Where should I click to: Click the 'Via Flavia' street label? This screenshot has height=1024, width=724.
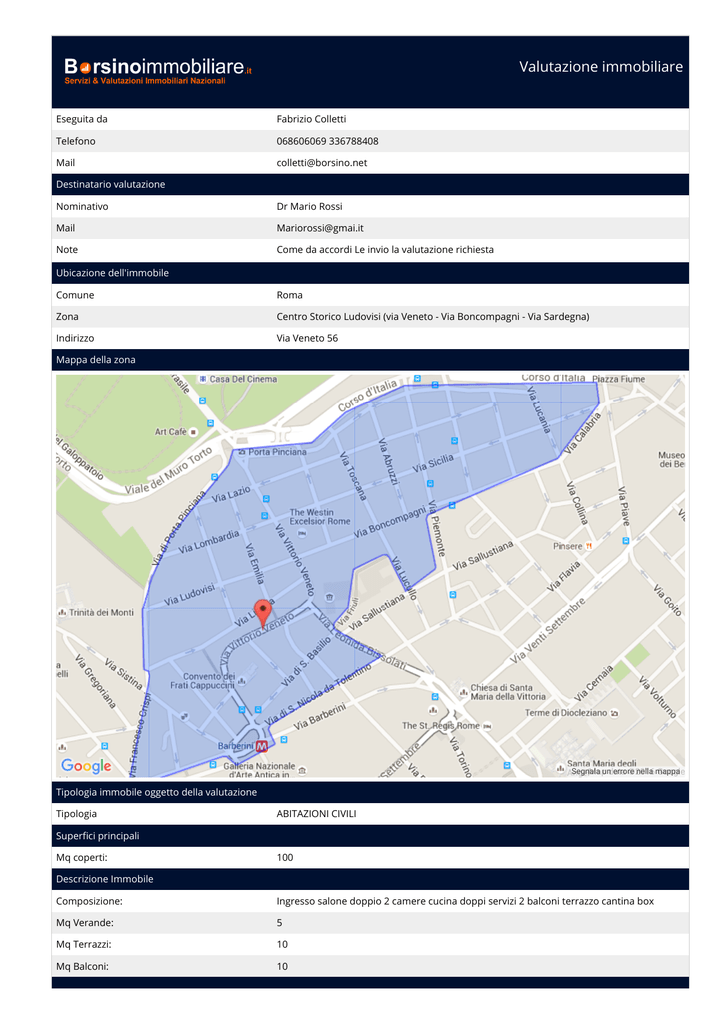click(x=563, y=576)
